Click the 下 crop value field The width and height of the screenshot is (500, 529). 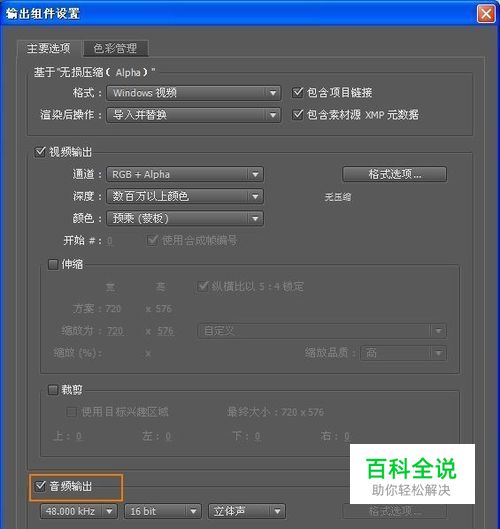click(257, 436)
